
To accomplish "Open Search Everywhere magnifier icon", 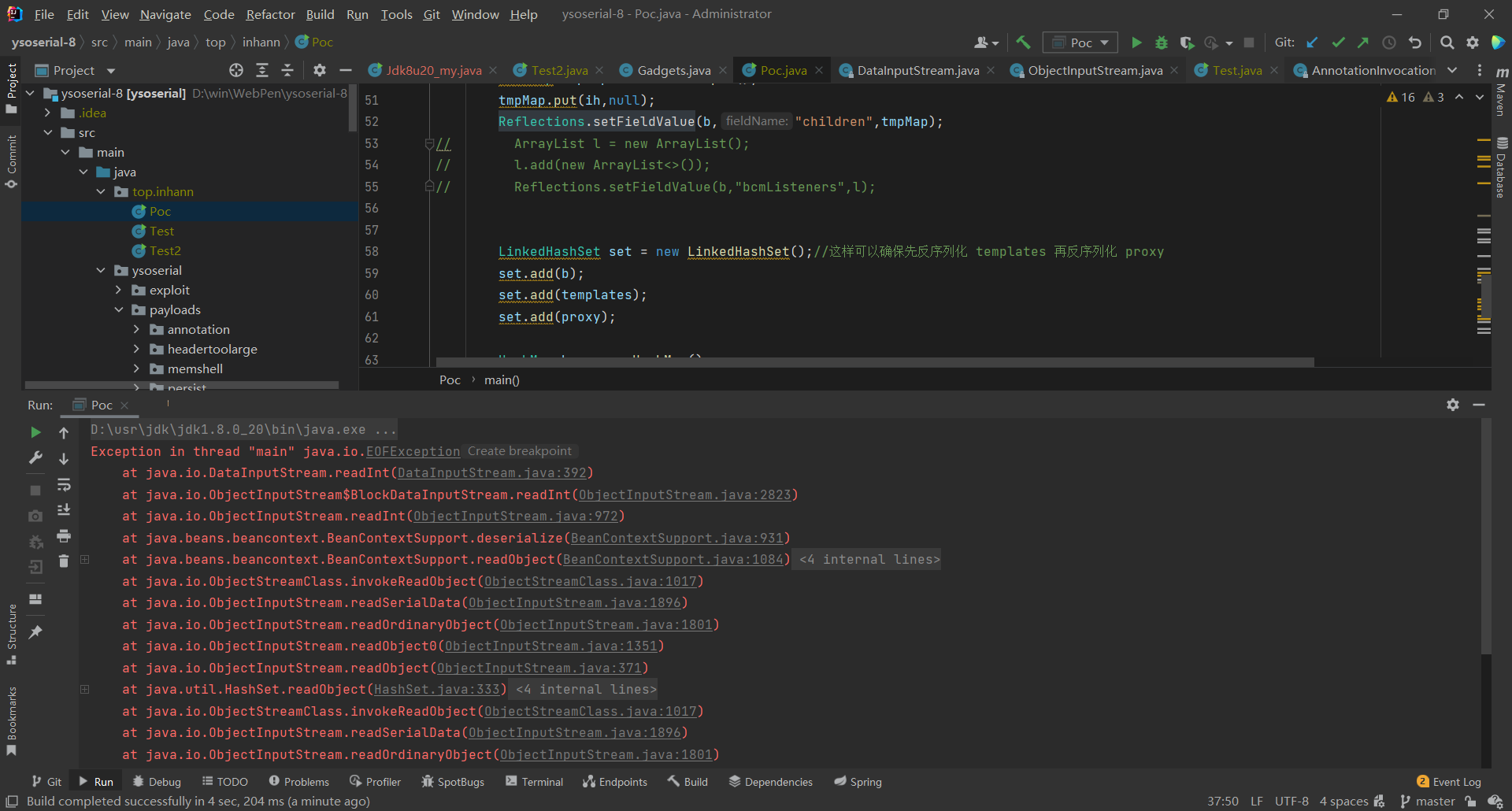I will click(1447, 43).
